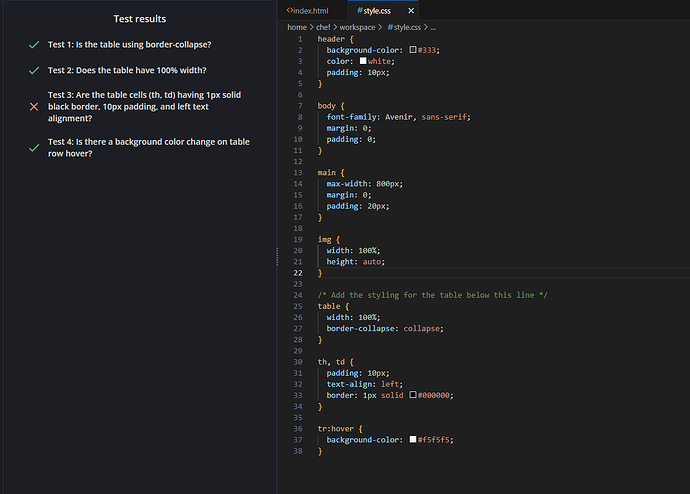The width and height of the screenshot is (690, 494).
Task: Switch to the index.html tab
Action: pos(308,11)
